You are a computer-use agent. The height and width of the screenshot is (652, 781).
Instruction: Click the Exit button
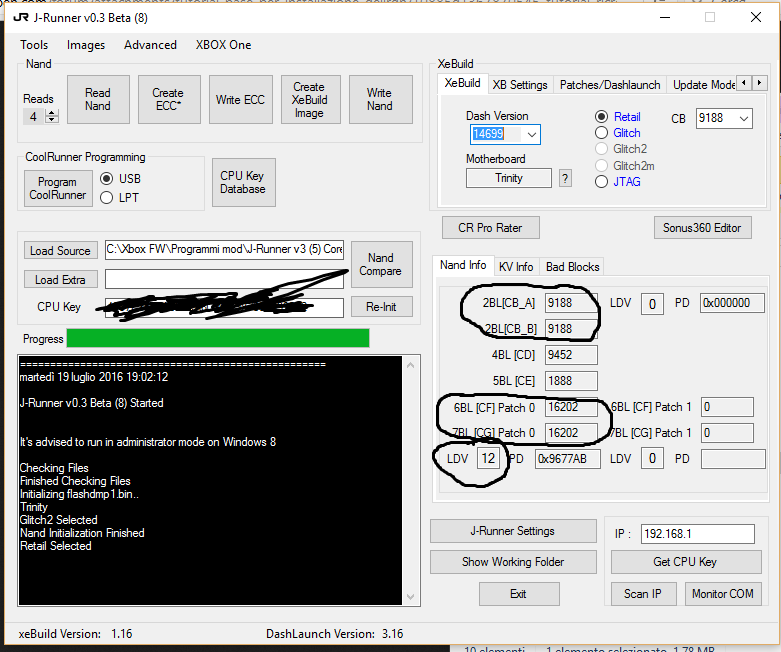coord(519,594)
